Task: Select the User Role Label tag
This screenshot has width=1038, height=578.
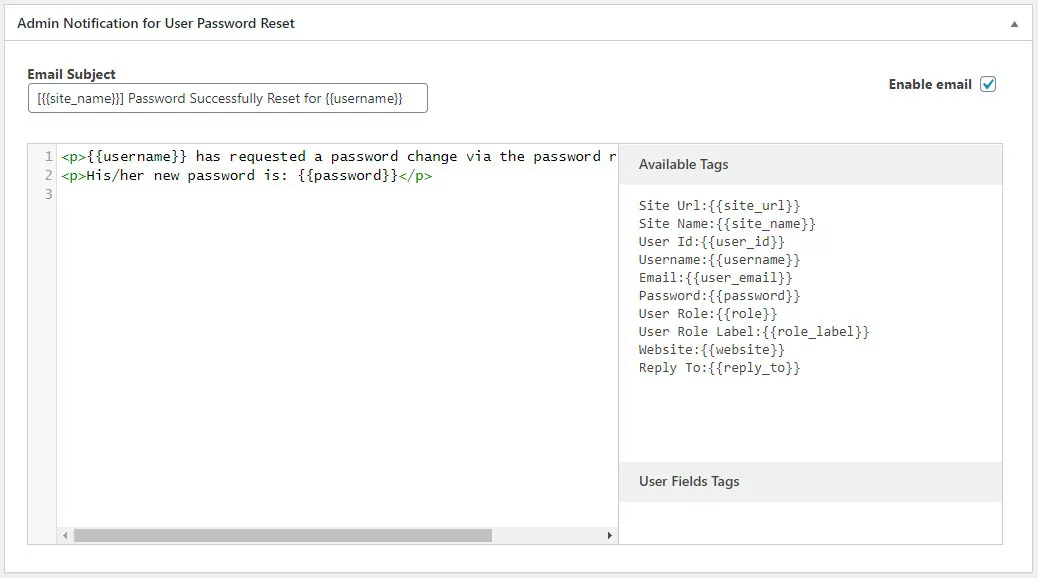Action: (x=753, y=331)
